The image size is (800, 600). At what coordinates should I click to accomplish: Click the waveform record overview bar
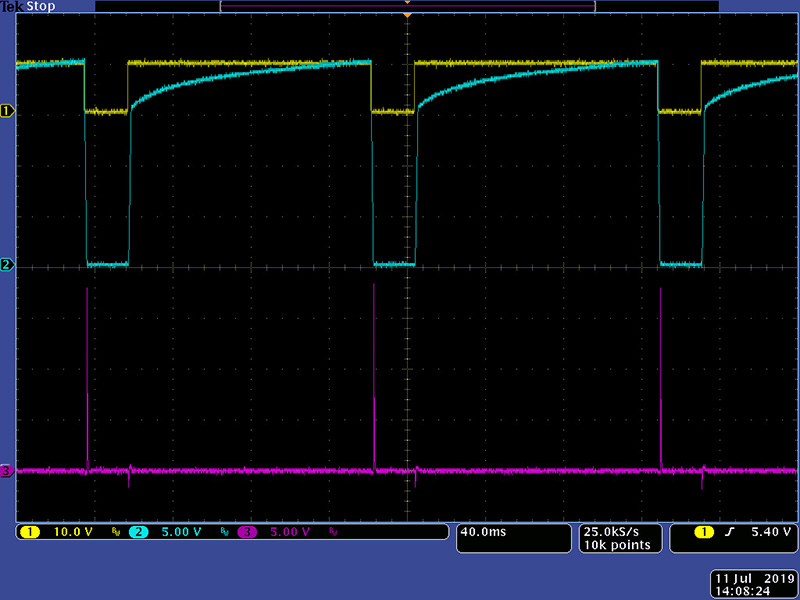coord(407,6)
